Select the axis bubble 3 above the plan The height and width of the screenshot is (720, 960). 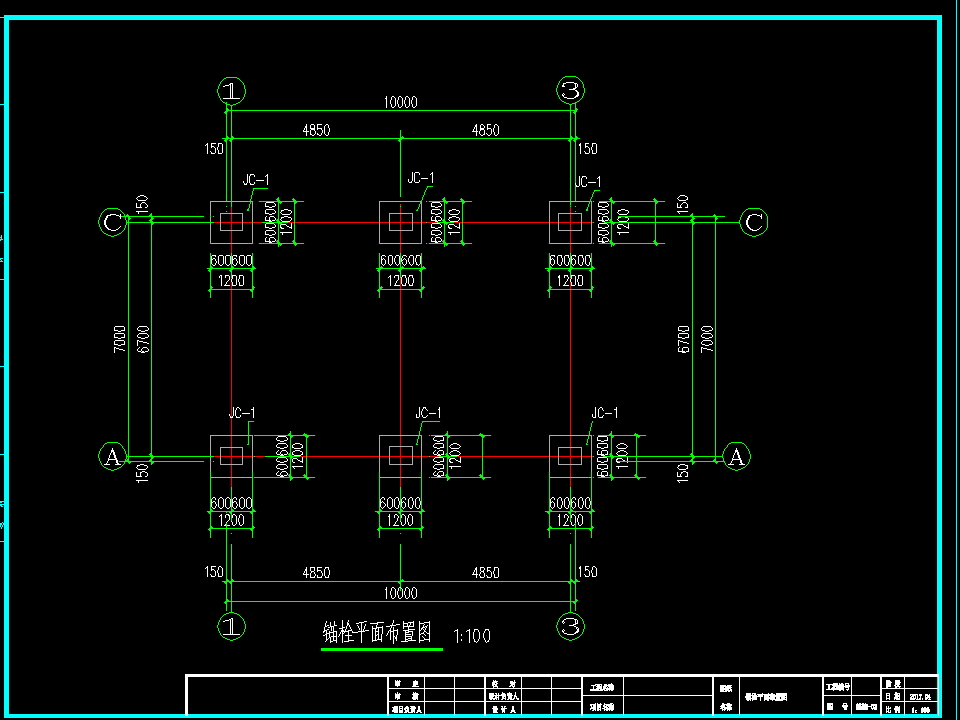coord(570,90)
